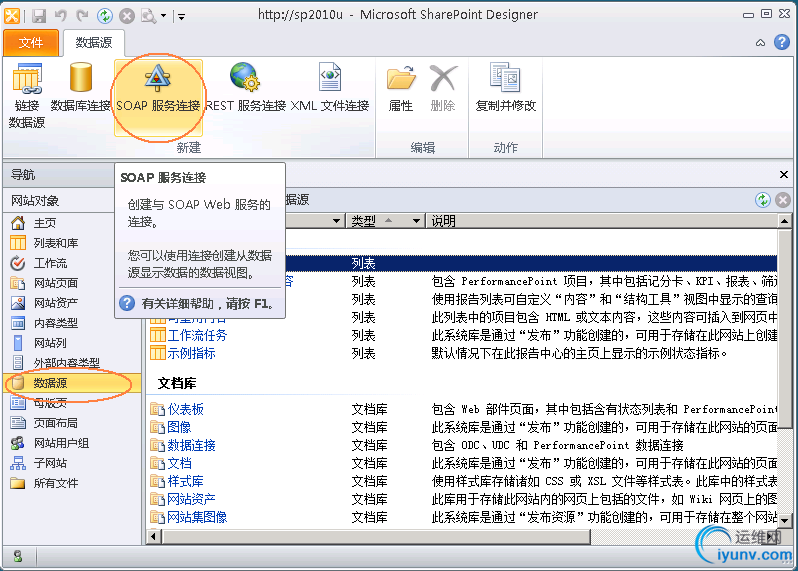This screenshot has width=798, height=571.
Task: Open 工作流 in navigation pane
Action: tap(50, 263)
